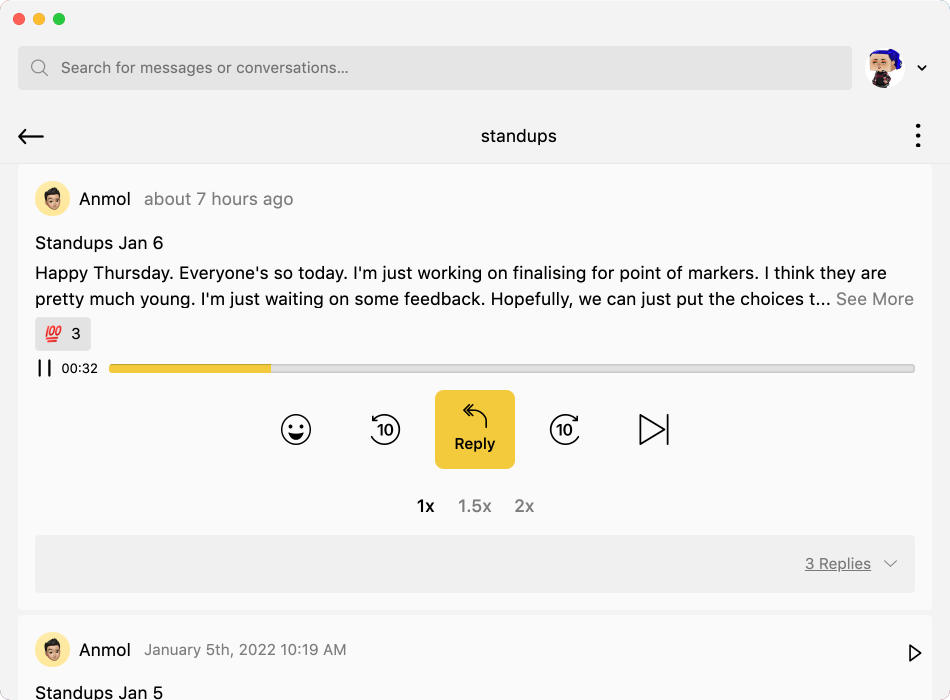Viewport: 950px width, 700px height.
Task: Play the Standups Jan 5 message
Action: 914,653
